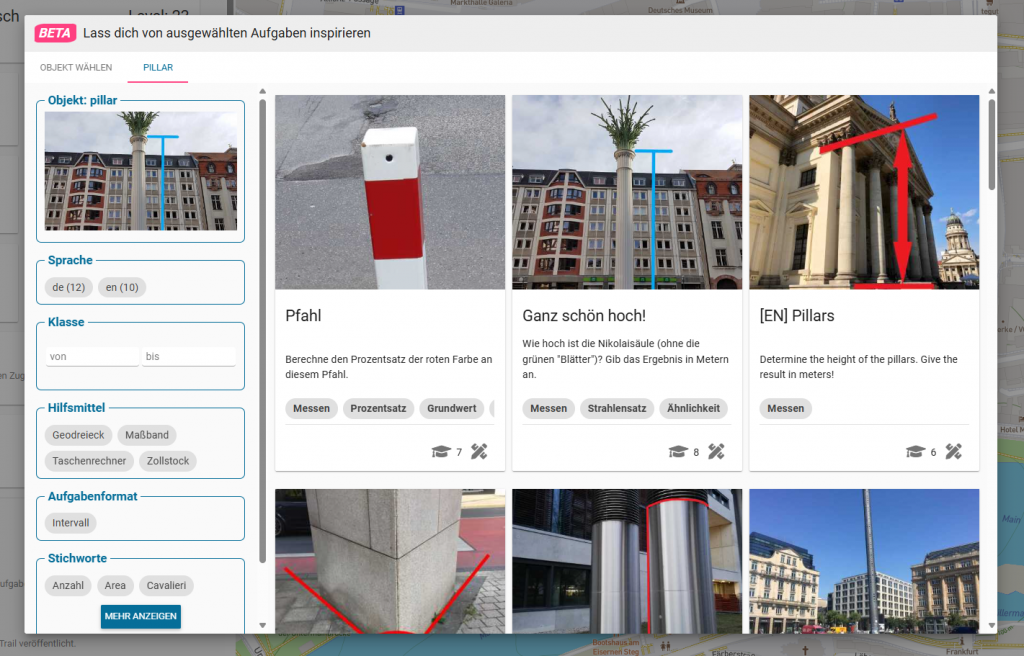Click the pink BETA badge
1024x656 pixels.
[x=55, y=33]
